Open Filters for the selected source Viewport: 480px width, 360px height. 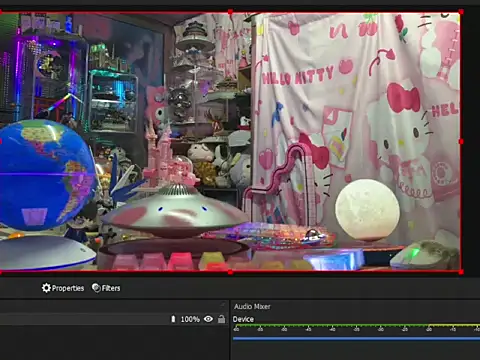pyautogui.click(x=106, y=288)
